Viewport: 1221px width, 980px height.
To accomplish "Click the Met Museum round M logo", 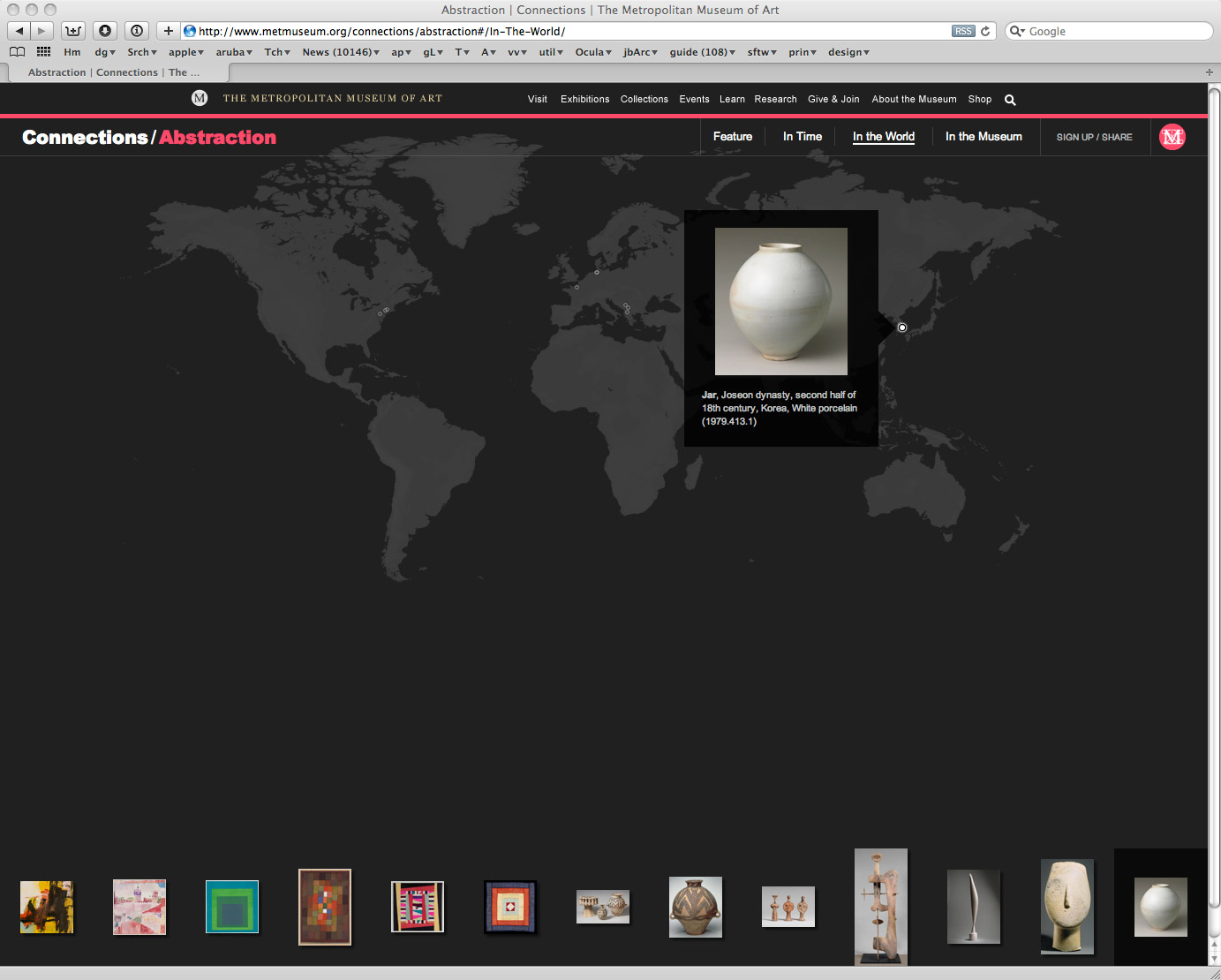I will 200,98.
